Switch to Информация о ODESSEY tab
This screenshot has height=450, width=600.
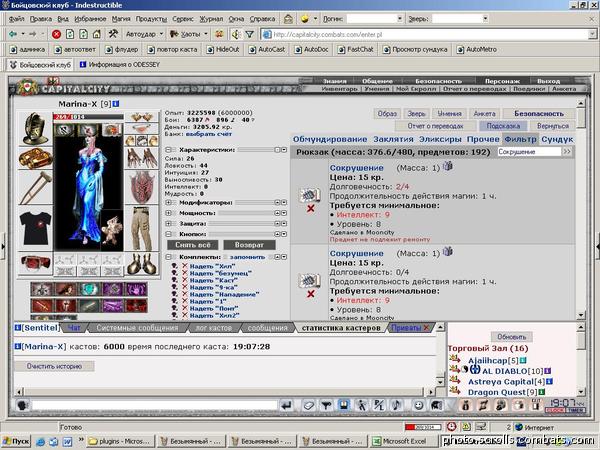point(120,65)
